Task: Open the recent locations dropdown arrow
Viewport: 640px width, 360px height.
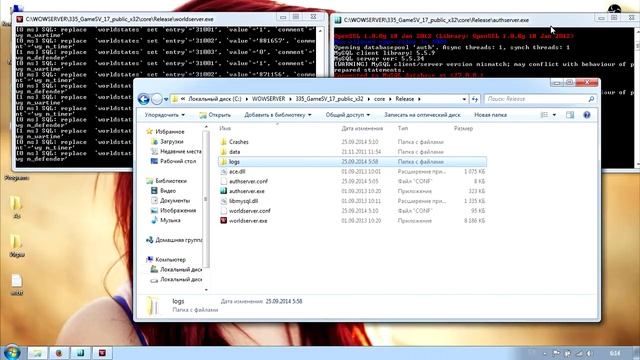Action: tap(166, 99)
